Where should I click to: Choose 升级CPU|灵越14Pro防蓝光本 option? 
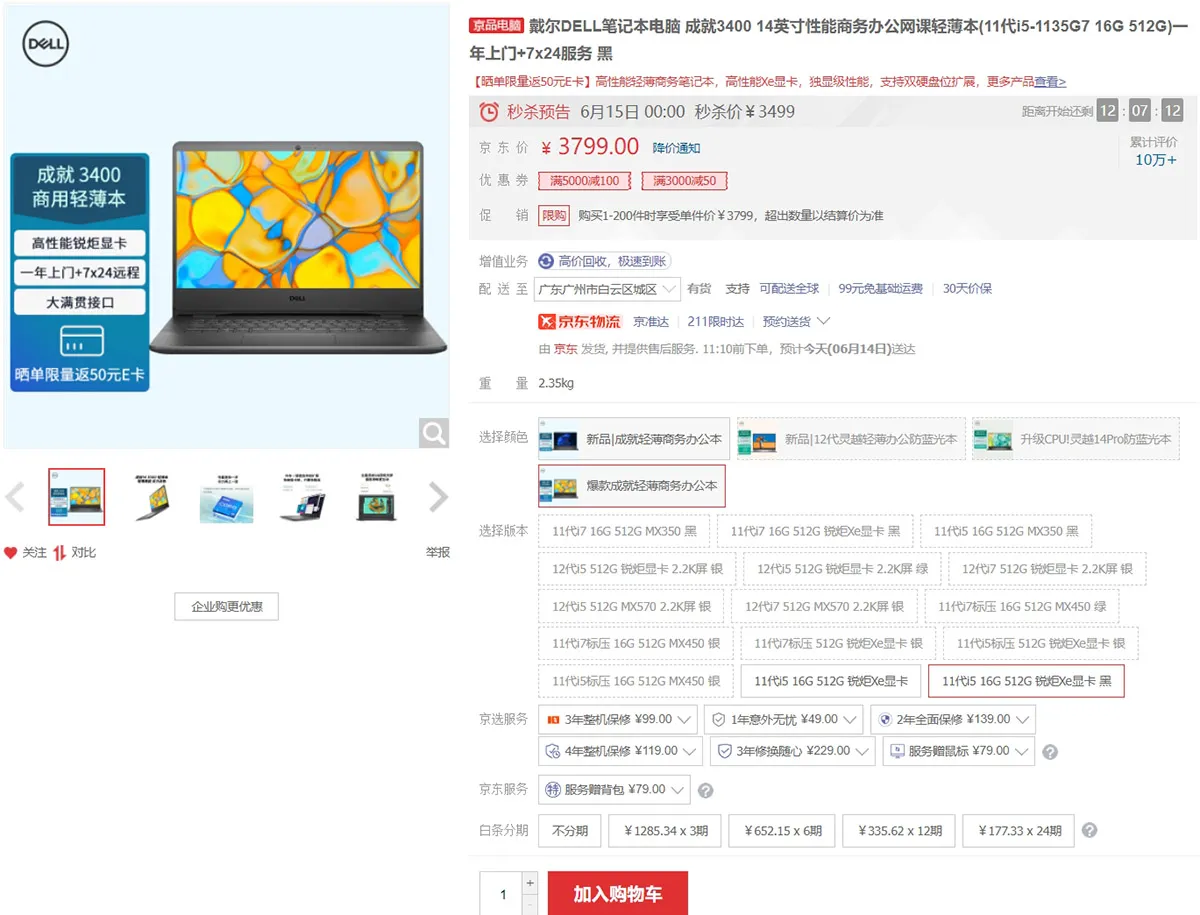(x=1075, y=438)
